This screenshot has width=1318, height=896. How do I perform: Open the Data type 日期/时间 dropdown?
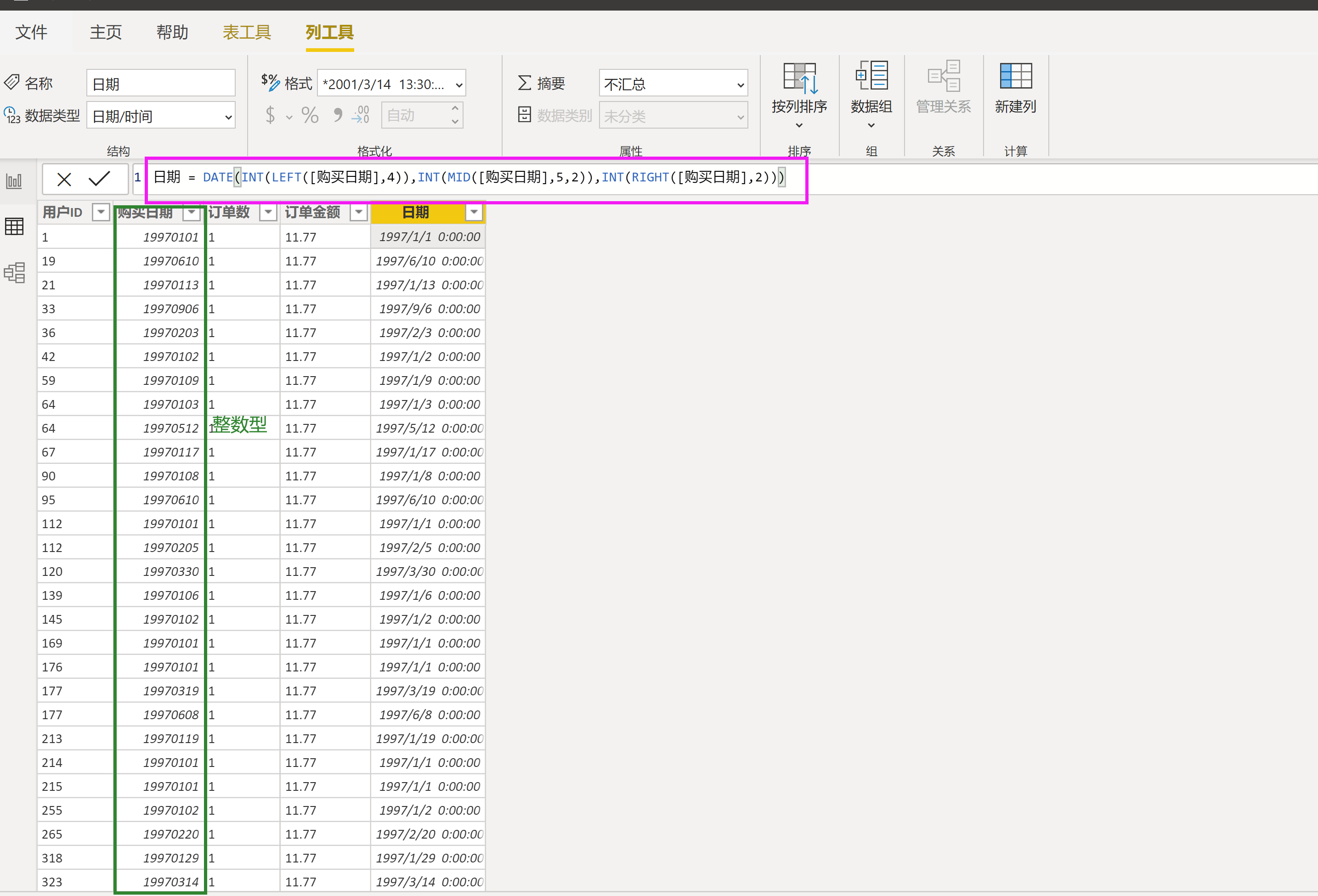[x=161, y=116]
